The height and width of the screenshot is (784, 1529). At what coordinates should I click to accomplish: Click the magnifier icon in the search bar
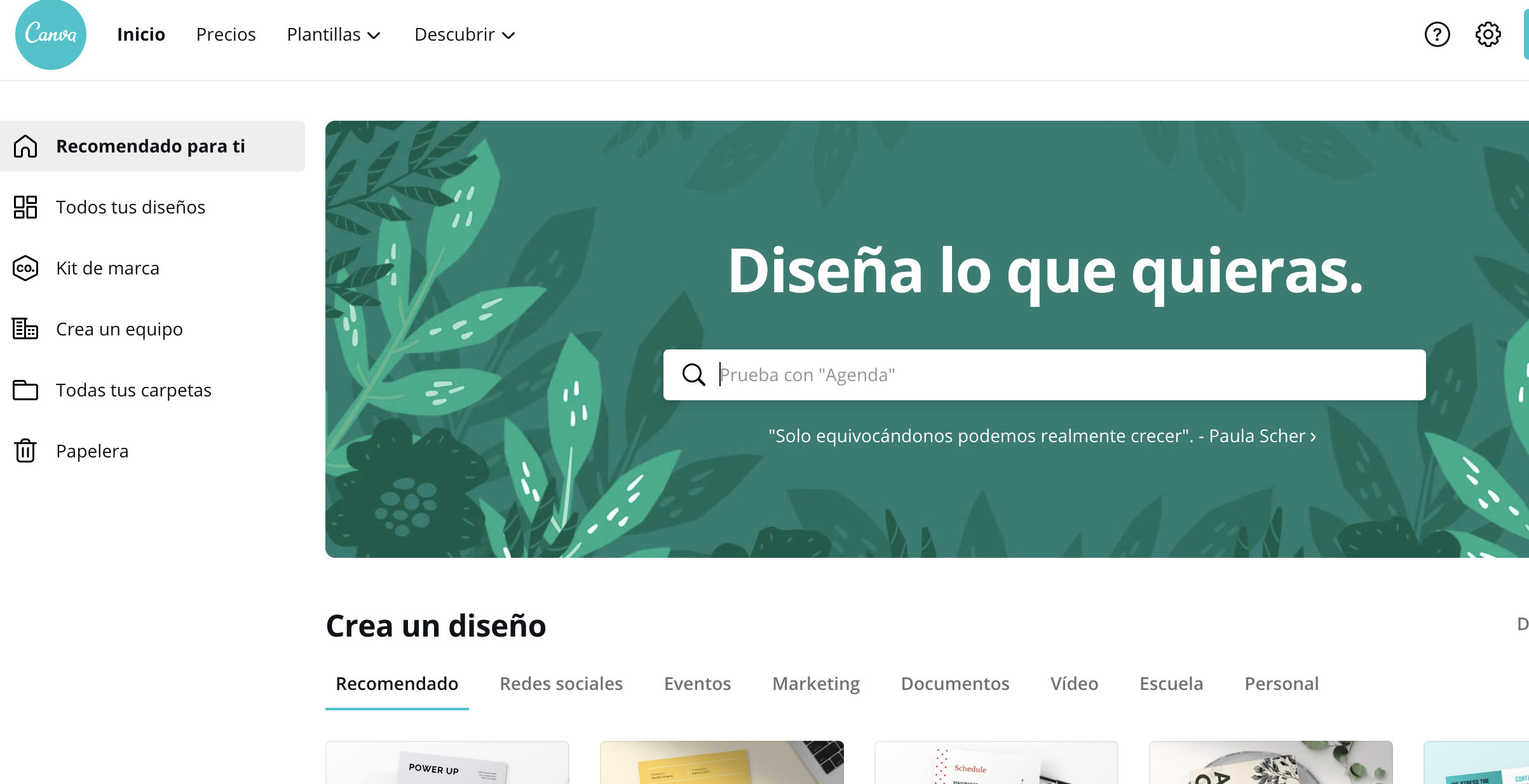tap(694, 375)
